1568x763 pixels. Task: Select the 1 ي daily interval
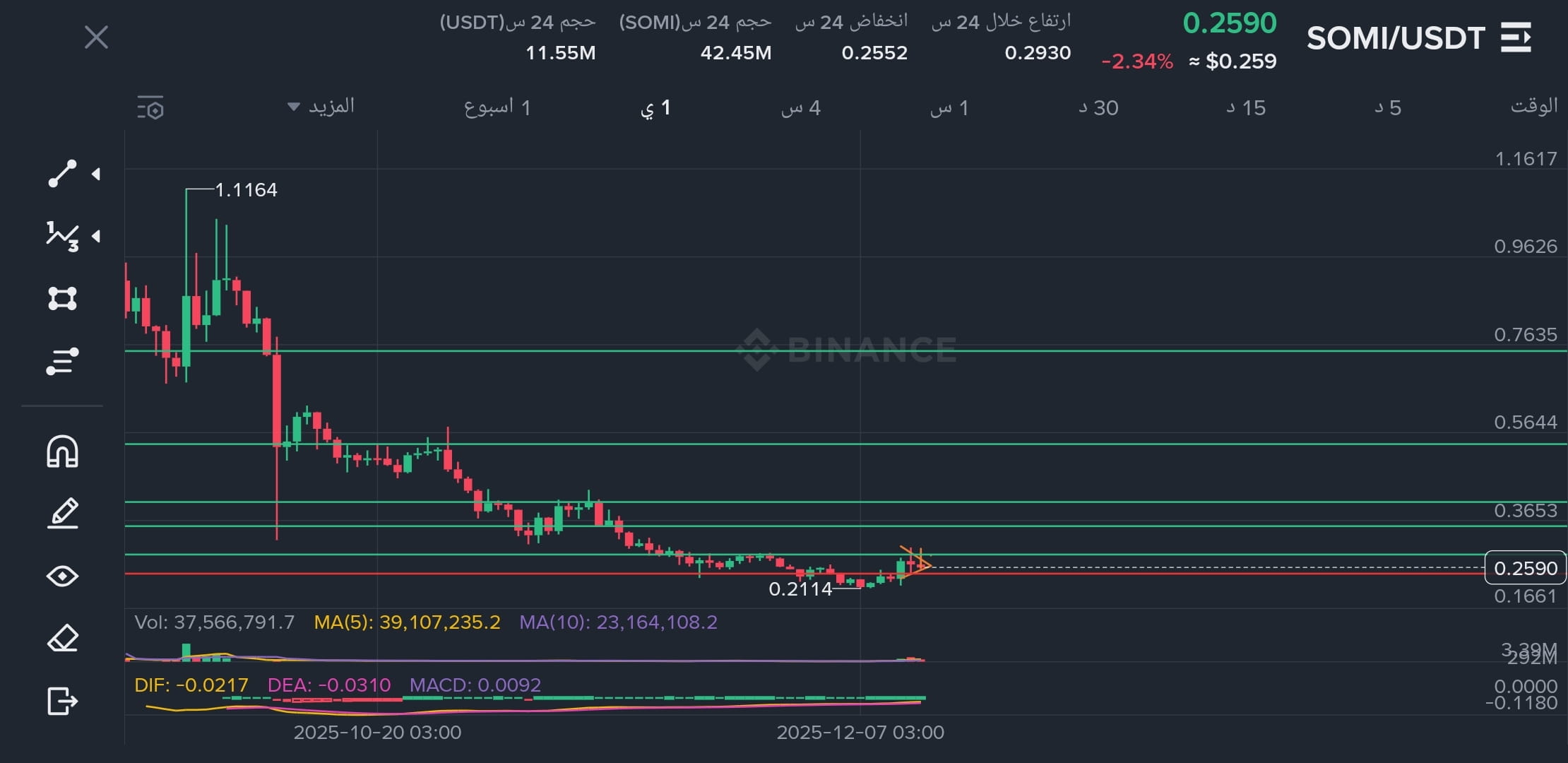click(x=655, y=108)
